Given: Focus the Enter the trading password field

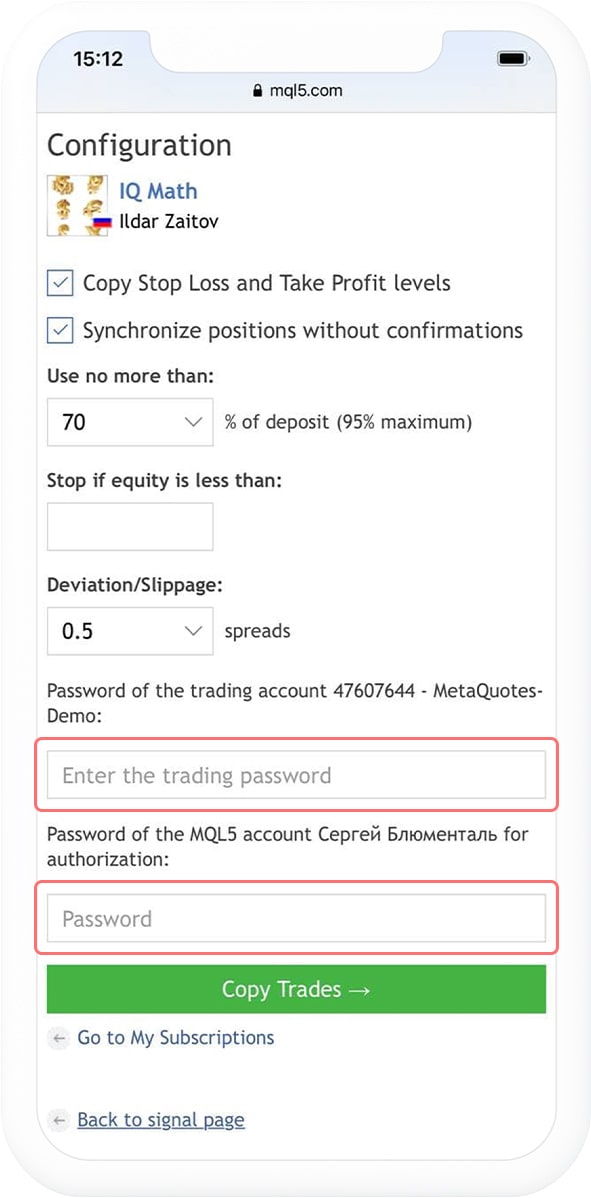Looking at the screenshot, I should 295,774.
